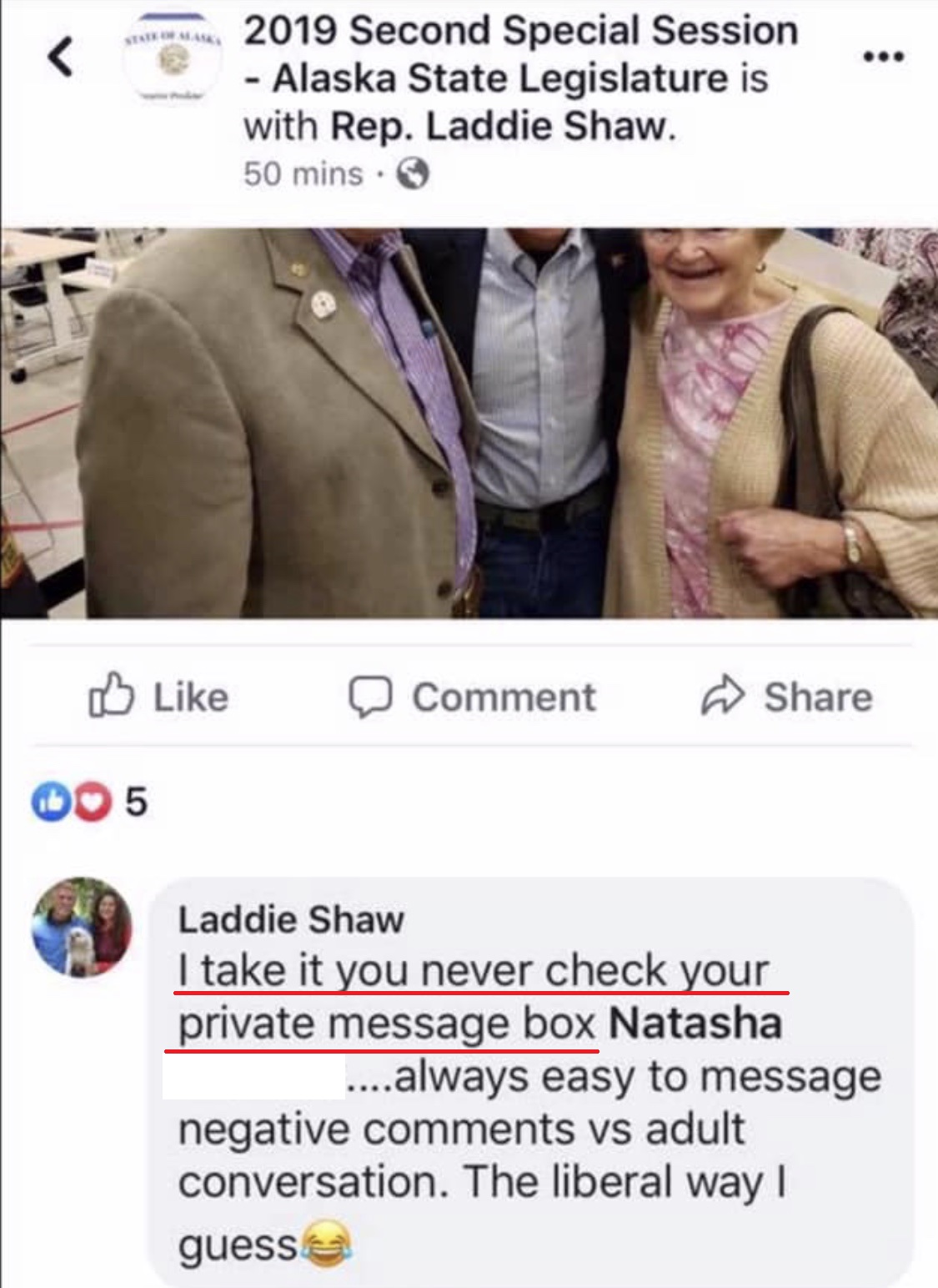Open the tagged name Natasha in the comment
Image resolution: width=938 pixels, height=1288 pixels.
(695, 1023)
